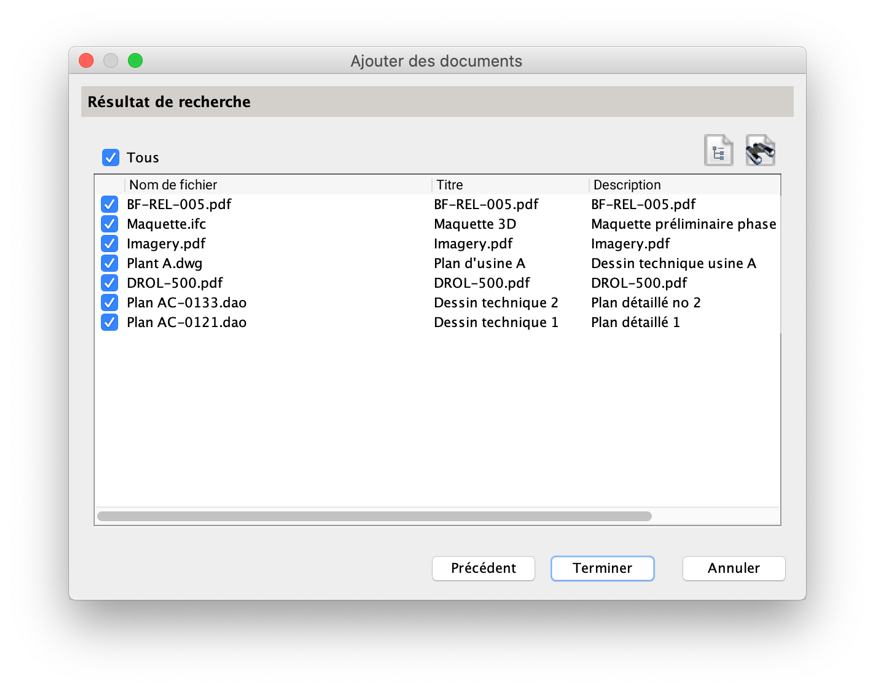Sort by Nom de fichier column header

coord(278,185)
